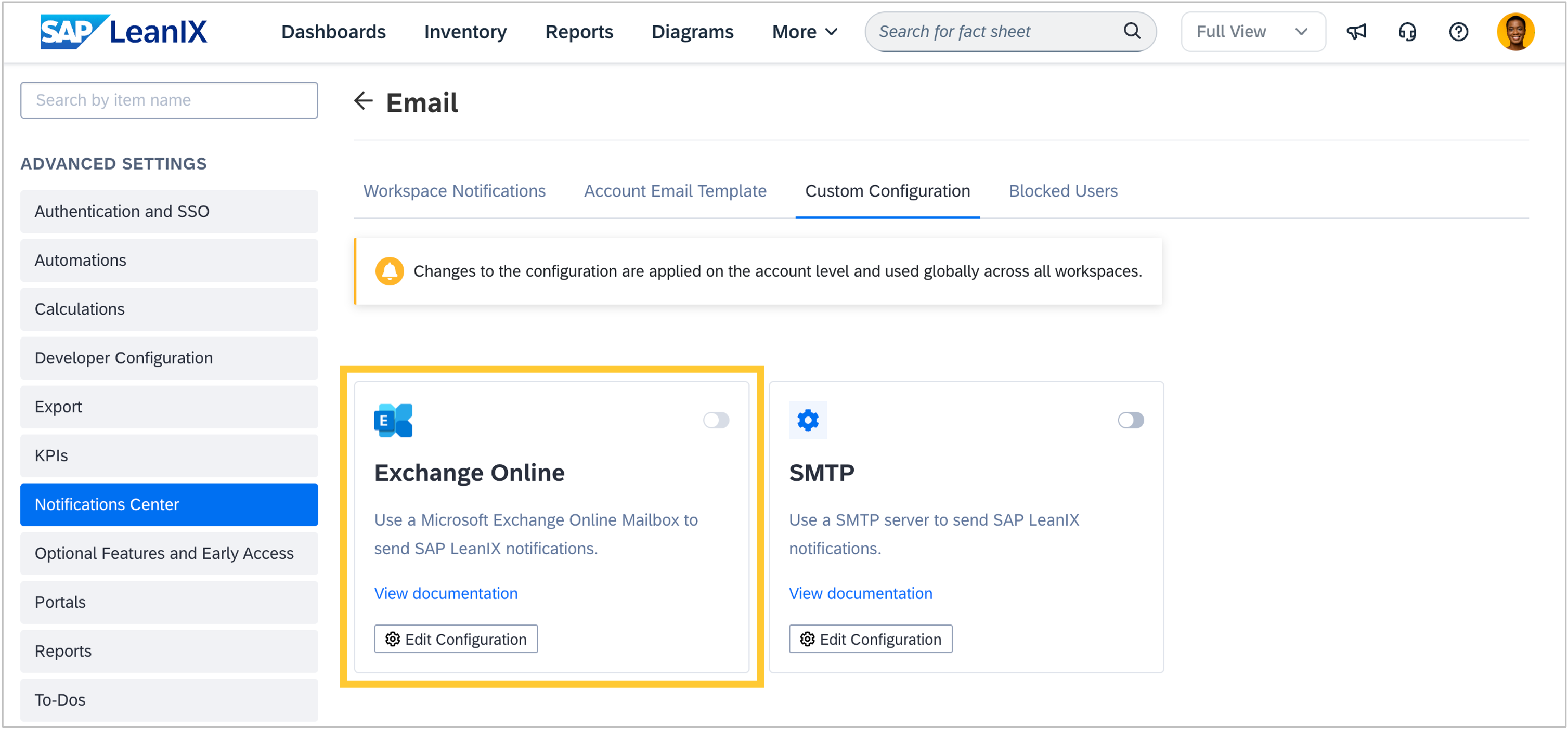Open the user profile avatar
Image resolution: width=1568 pixels, height=729 pixels.
pyautogui.click(x=1514, y=32)
